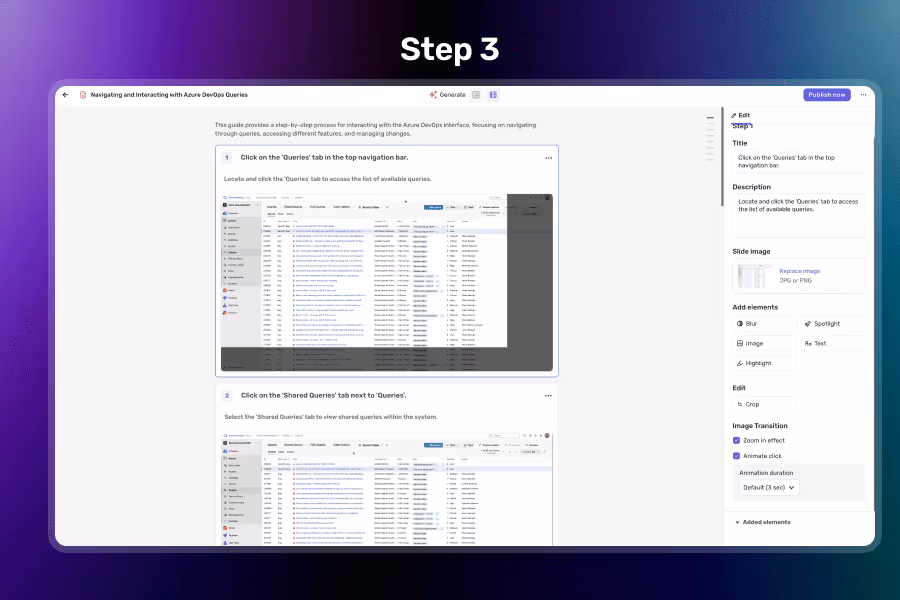Screen dimensions: 900x600
Task: Open the Animation duration dropdown
Action: pyautogui.click(x=769, y=487)
